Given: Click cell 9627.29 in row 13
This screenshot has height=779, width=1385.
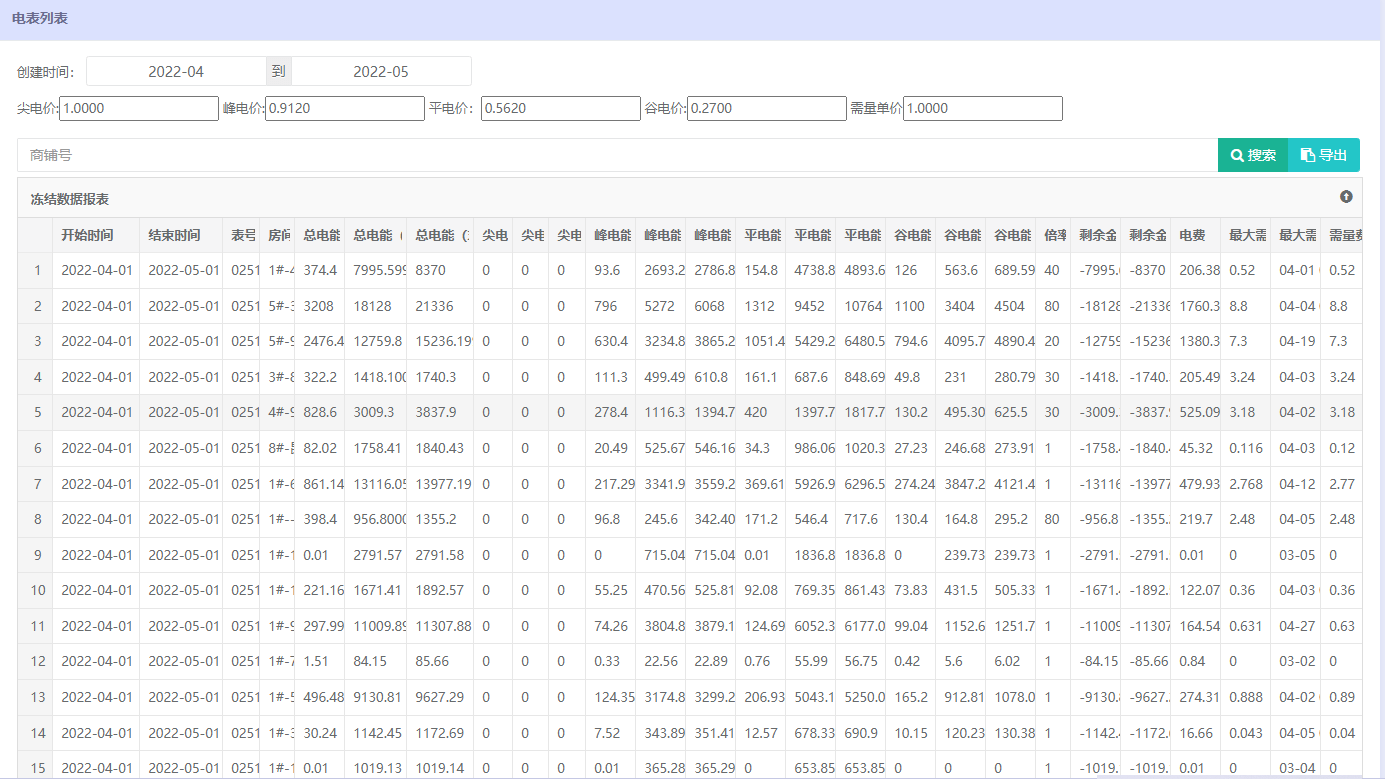Looking at the screenshot, I should 440,697.
